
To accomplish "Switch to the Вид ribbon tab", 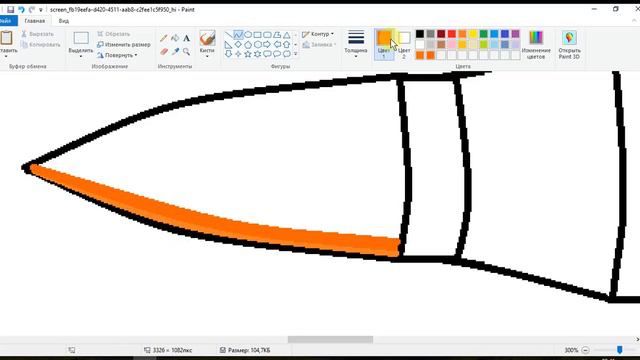I will [64, 21].
